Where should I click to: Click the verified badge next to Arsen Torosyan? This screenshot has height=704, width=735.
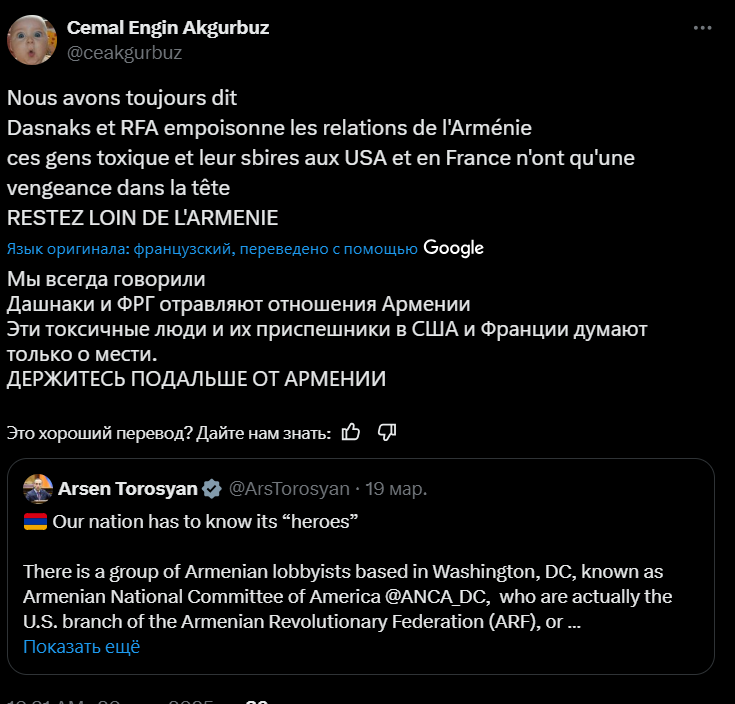(x=212, y=489)
